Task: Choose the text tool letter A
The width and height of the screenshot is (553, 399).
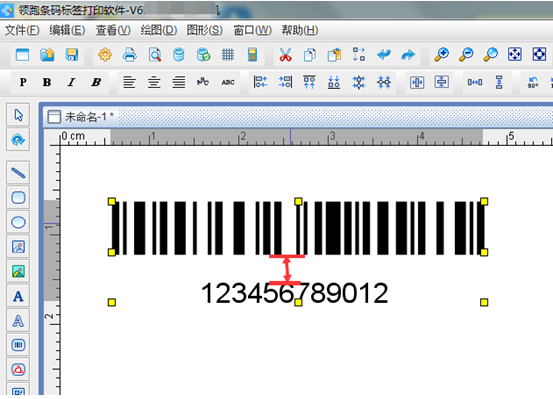Action: [x=18, y=296]
